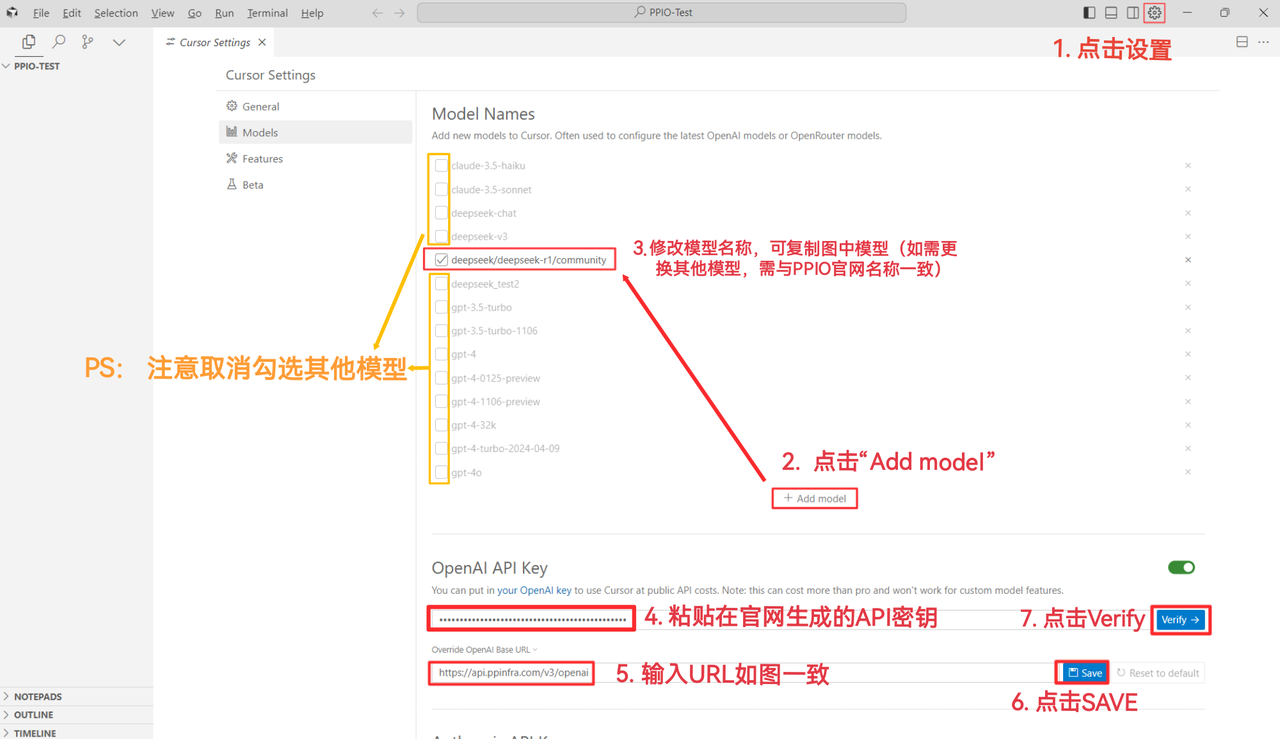Enable the claude-3.5-haiku checkbox
Viewport: 1280px width, 739px height.
click(441, 166)
